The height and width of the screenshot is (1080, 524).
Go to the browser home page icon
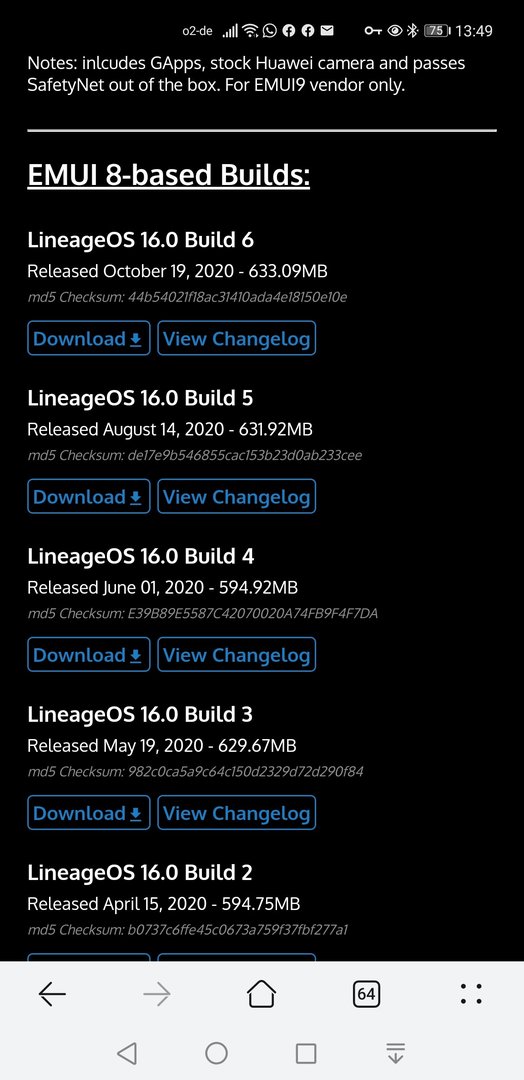[x=262, y=993]
